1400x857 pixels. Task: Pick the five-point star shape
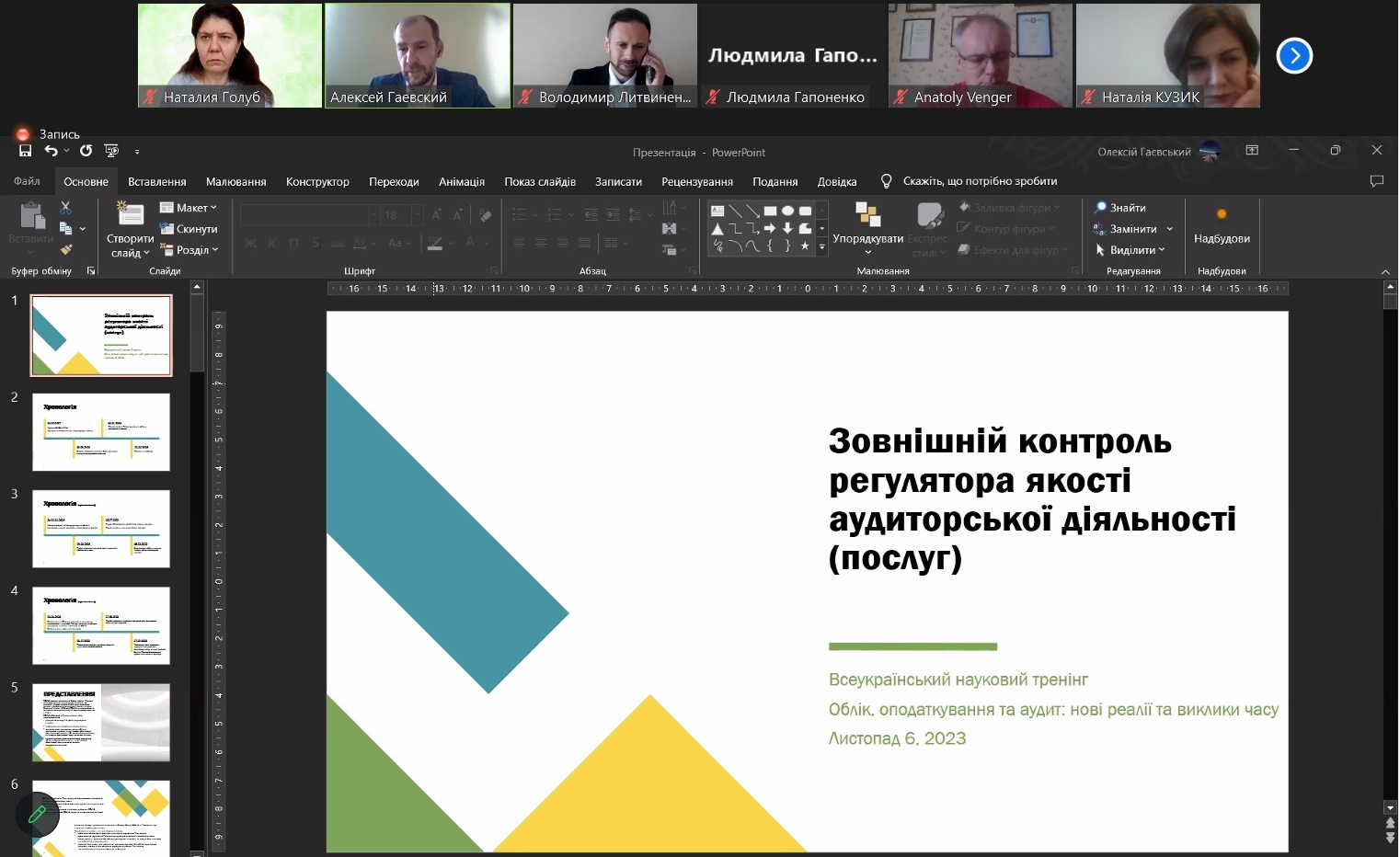coord(805,246)
